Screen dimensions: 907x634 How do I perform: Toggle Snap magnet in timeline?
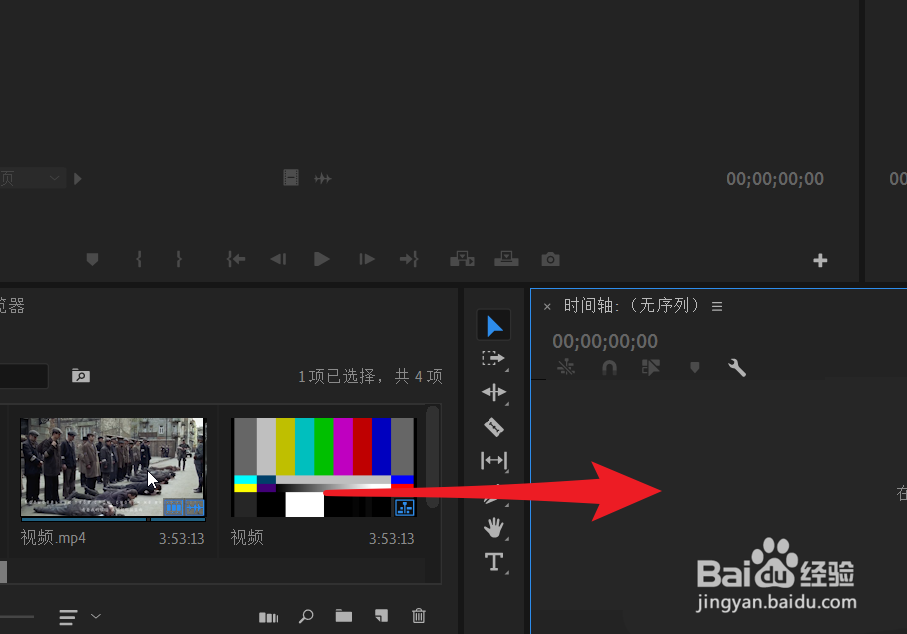pyautogui.click(x=610, y=368)
